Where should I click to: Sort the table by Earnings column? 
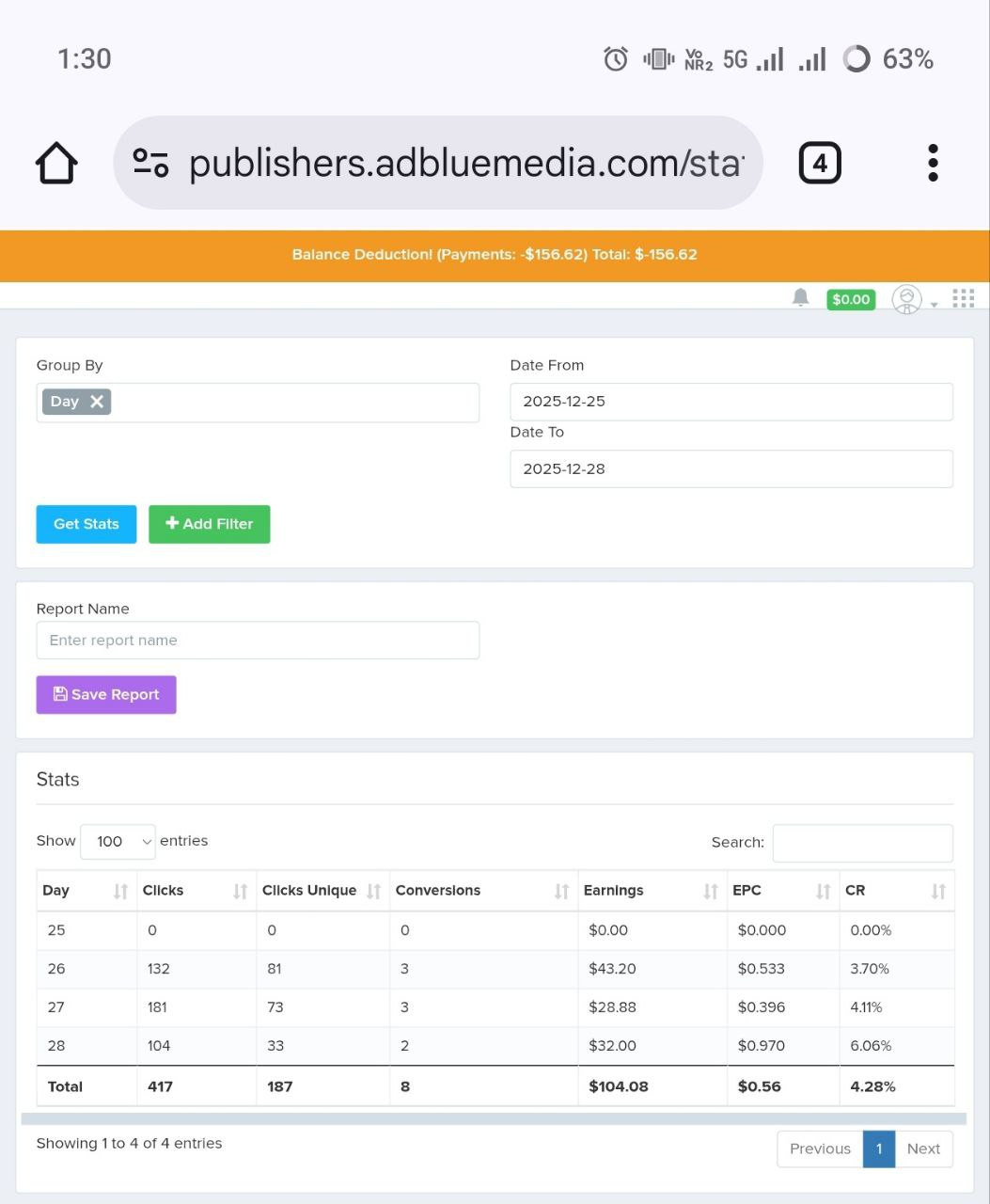tap(651, 891)
